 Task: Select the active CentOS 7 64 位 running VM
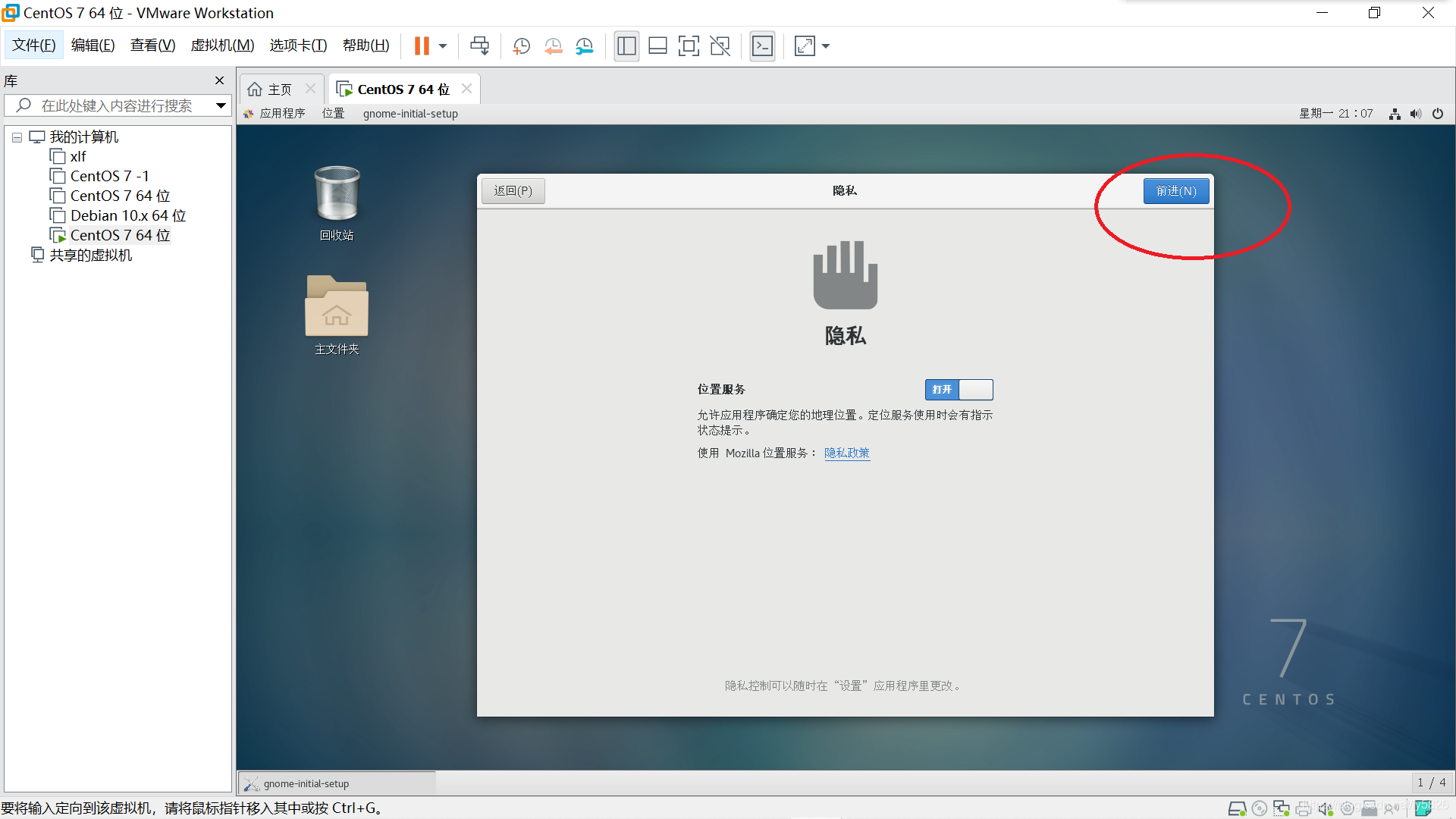pyautogui.click(x=110, y=235)
